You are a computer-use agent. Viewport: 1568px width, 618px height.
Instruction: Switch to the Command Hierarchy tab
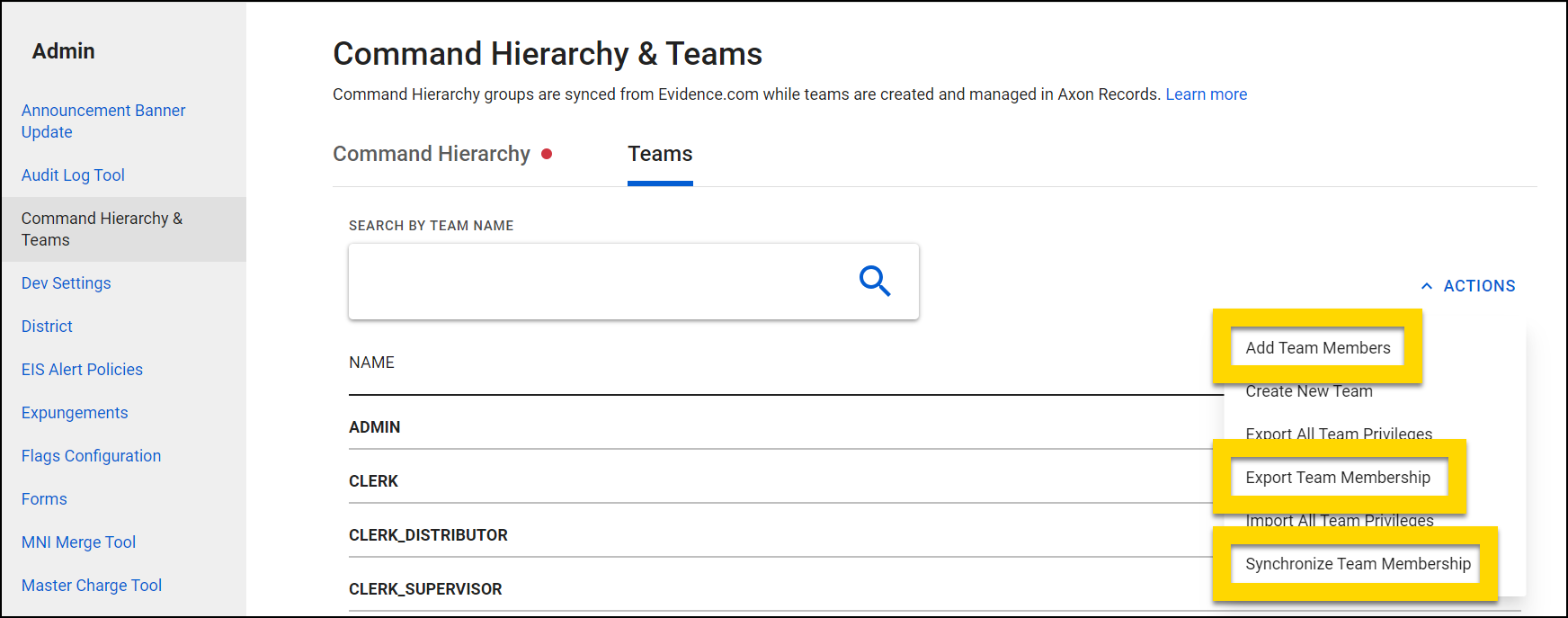432,154
